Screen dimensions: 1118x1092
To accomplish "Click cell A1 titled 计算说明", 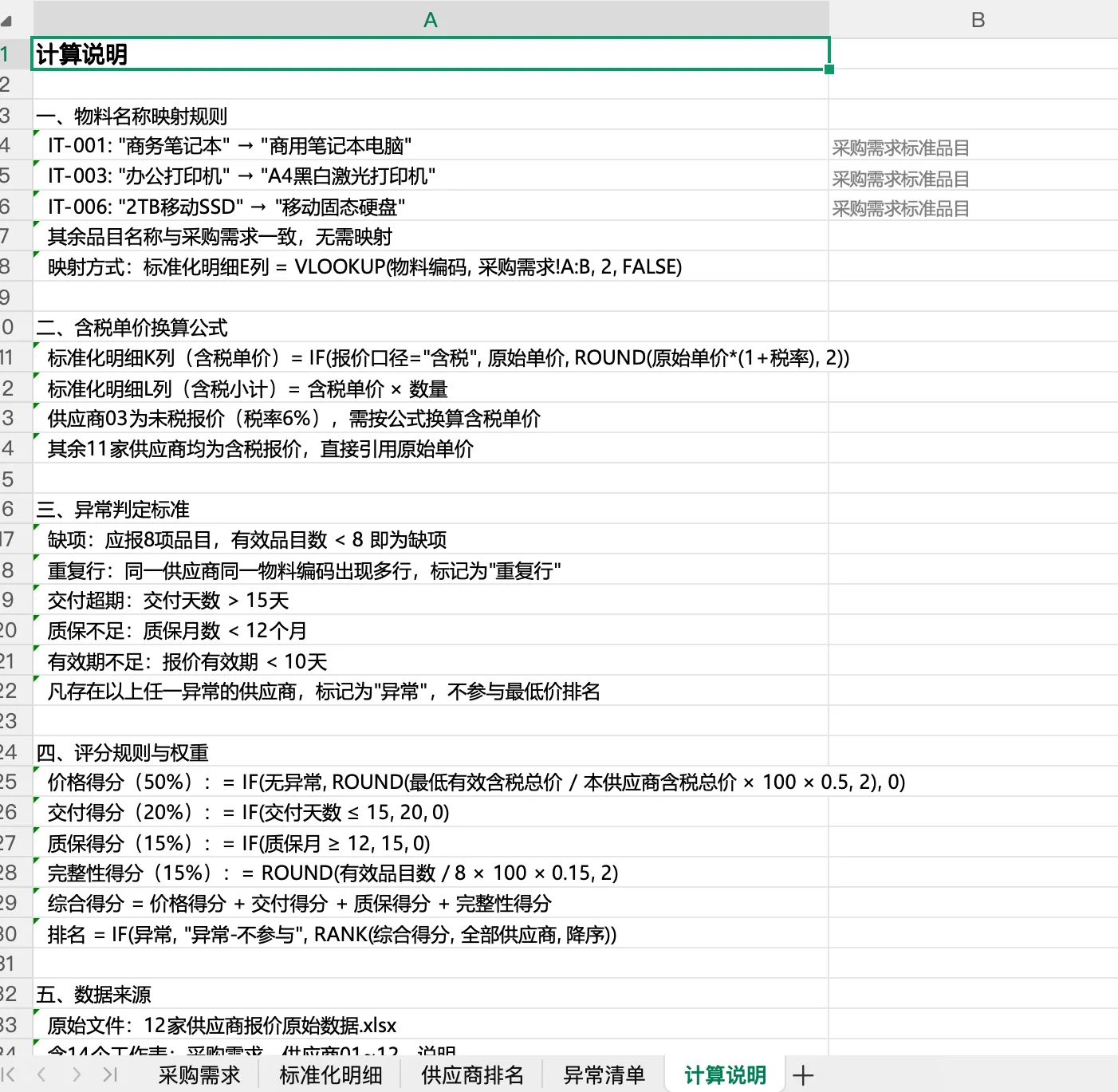I will pyautogui.click(x=431, y=54).
